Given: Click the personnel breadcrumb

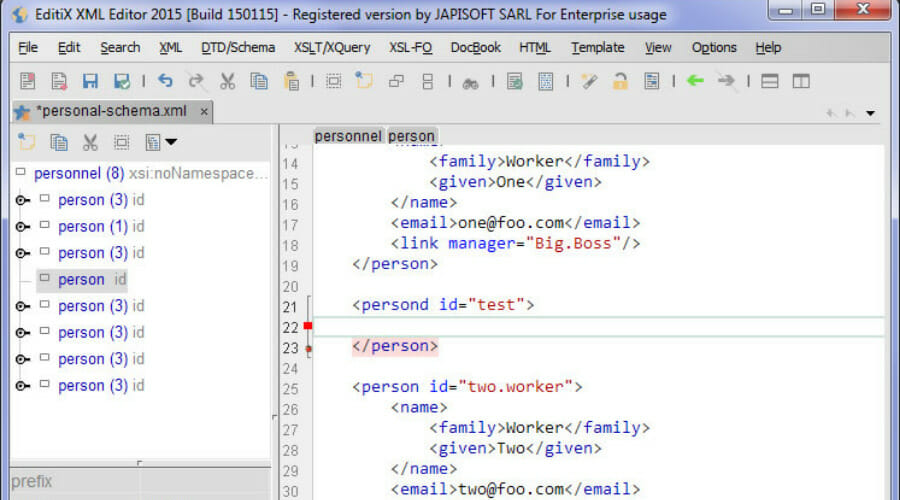Looking at the screenshot, I should click(x=348, y=136).
